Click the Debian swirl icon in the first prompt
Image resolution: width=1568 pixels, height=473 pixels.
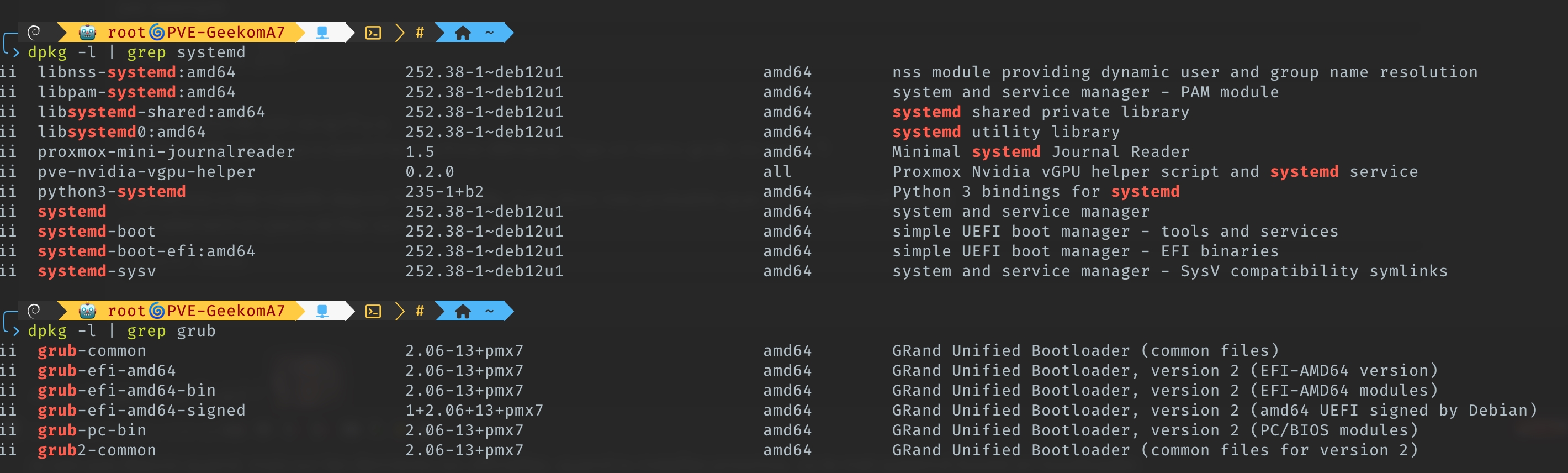tap(34, 31)
